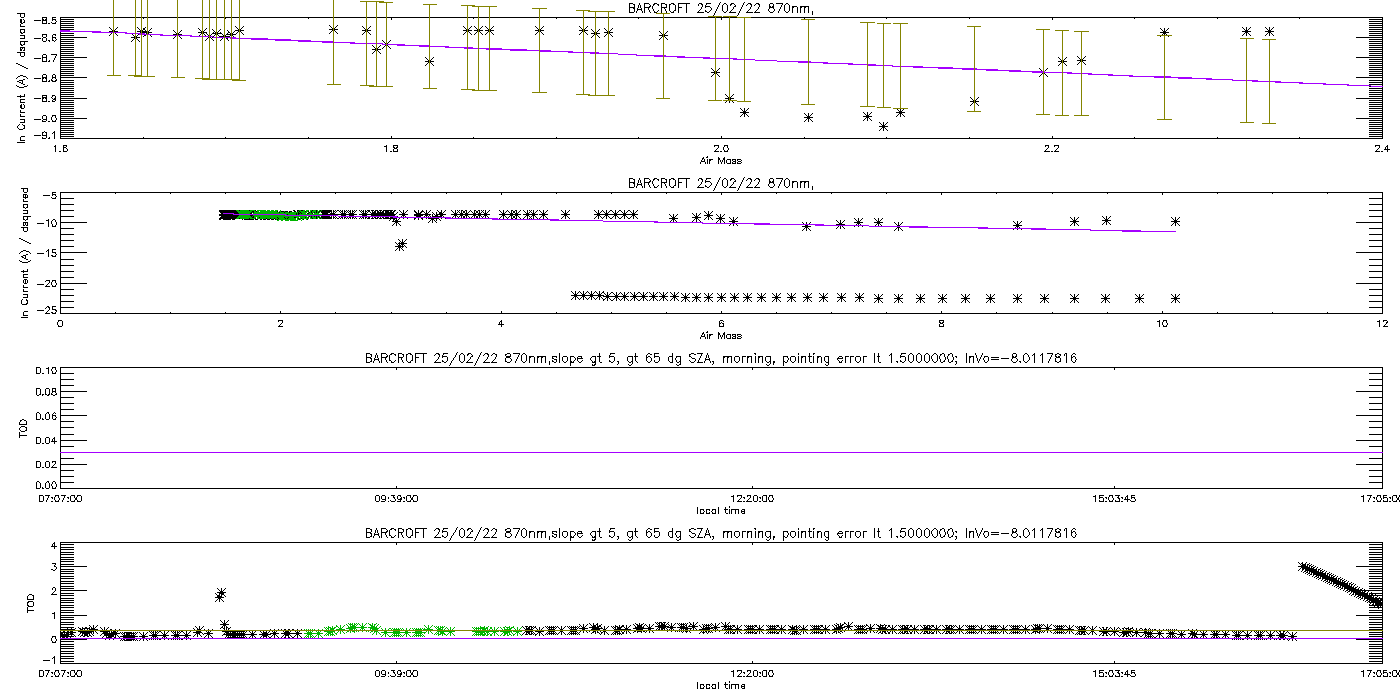Select the 1.8 air mass tick in top plot
The width and height of the screenshot is (1400, 700).
coord(391,149)
